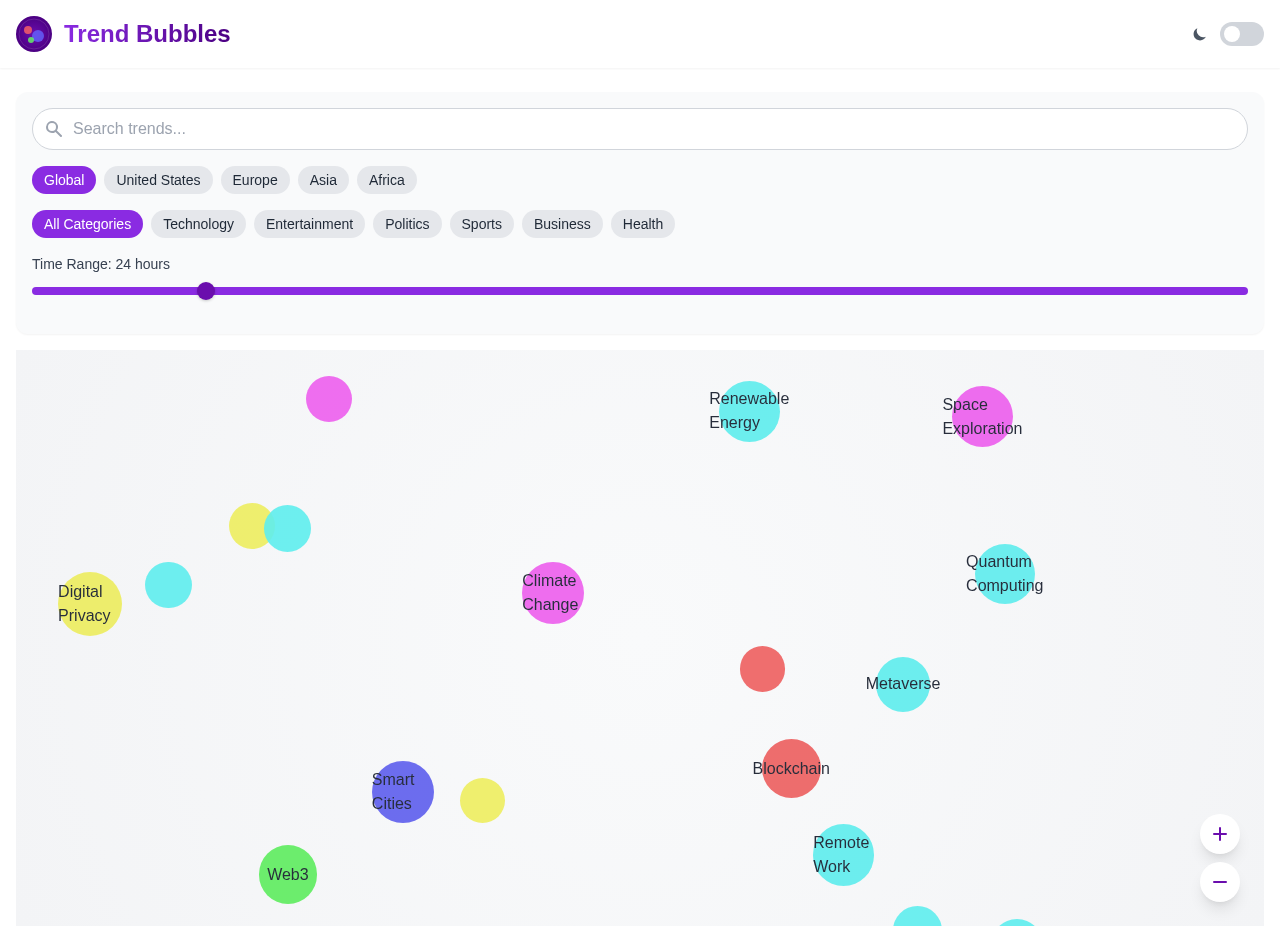Select the Business category filter
Image resolution: width=1280 pixels, height=950 pixels.
pos(562,224)
